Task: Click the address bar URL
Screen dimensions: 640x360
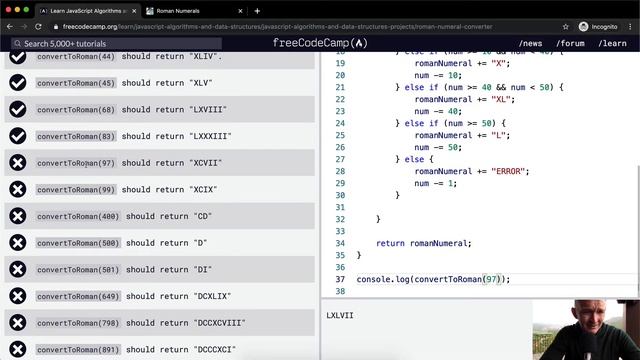Action: click(278, 27)
